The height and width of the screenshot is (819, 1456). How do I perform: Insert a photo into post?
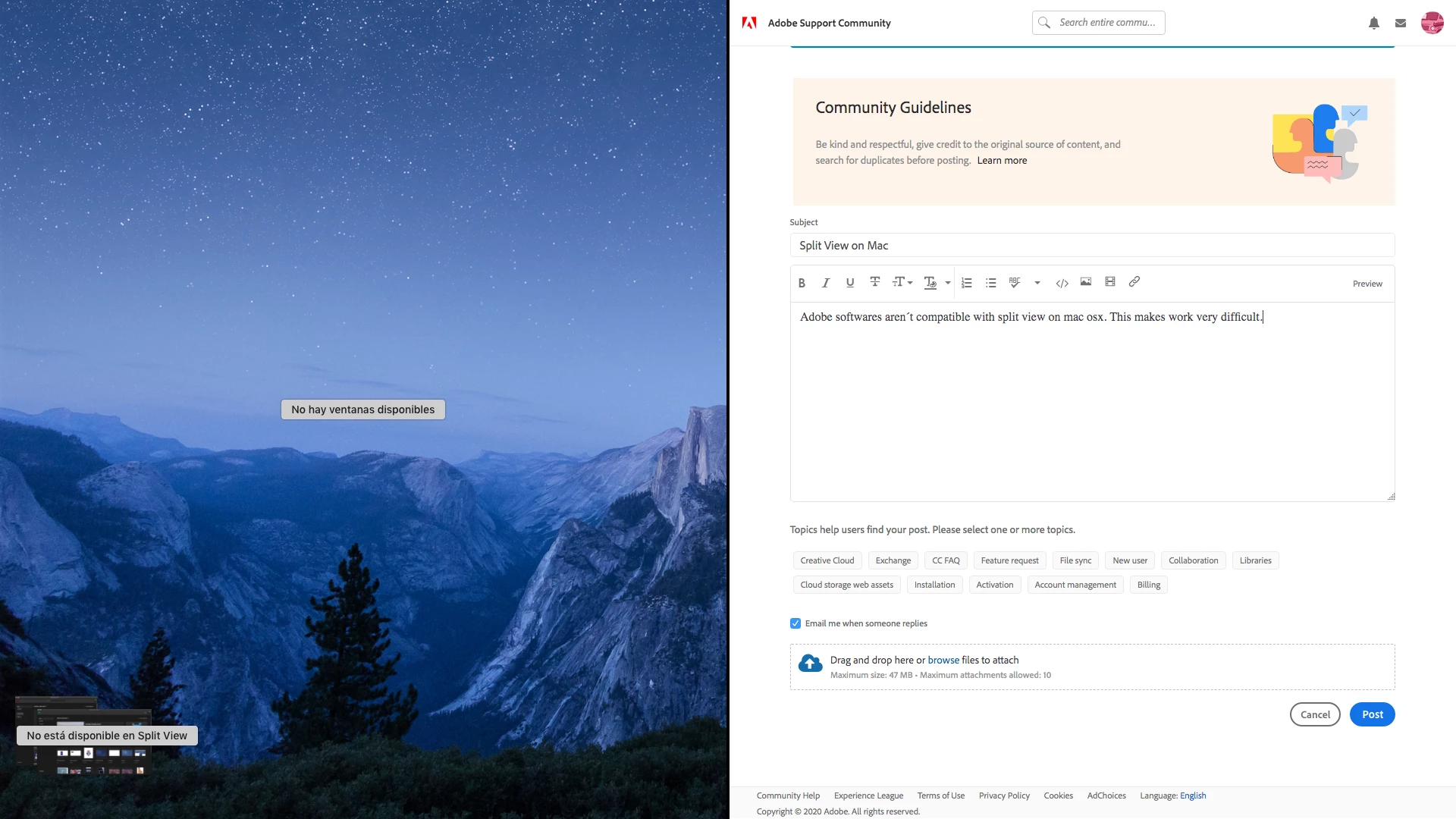coord(1086,282)
